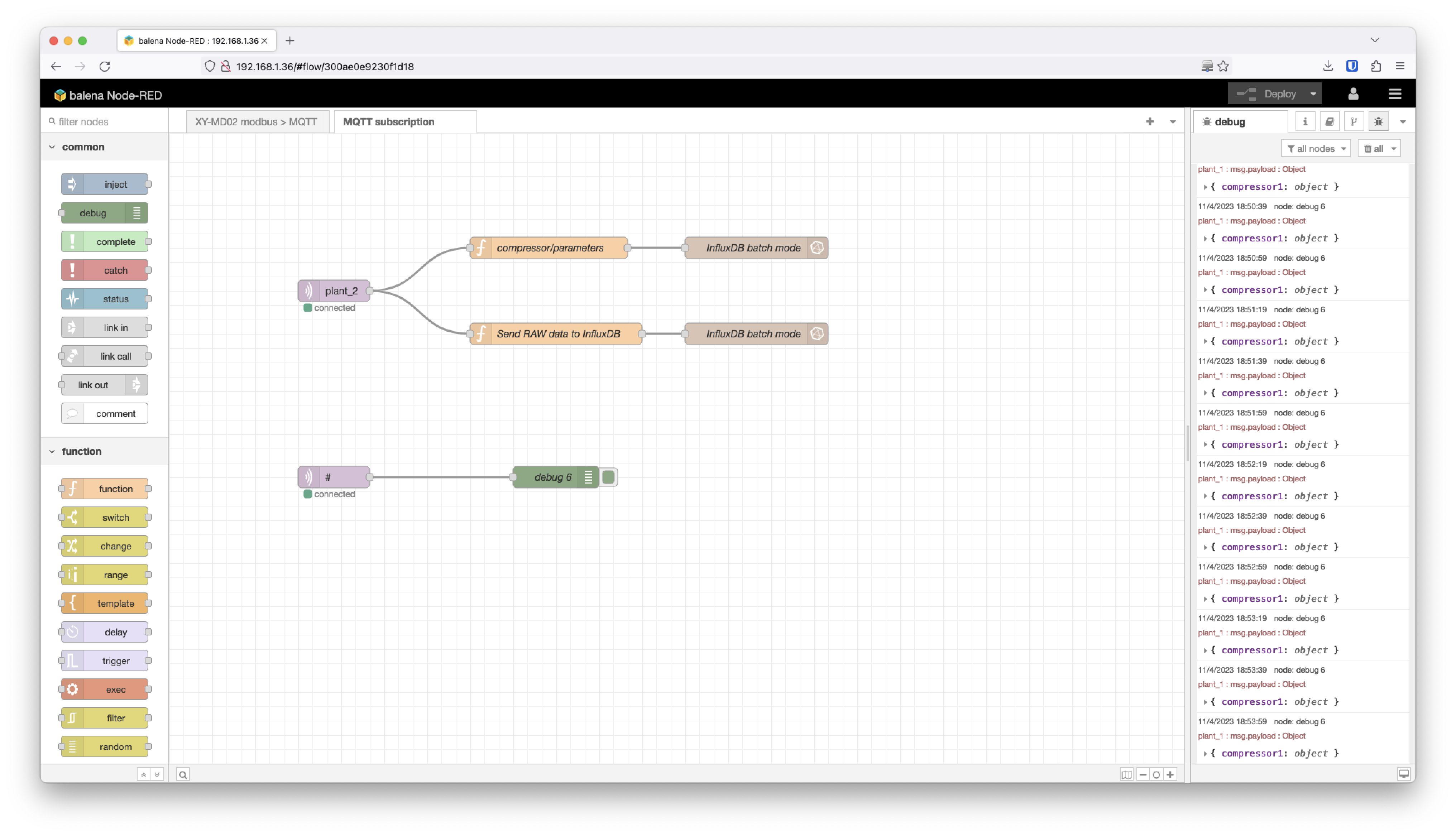
Task: Switch to the XY-MD02 modbus MQTT tab
Action: click(257, 121)
